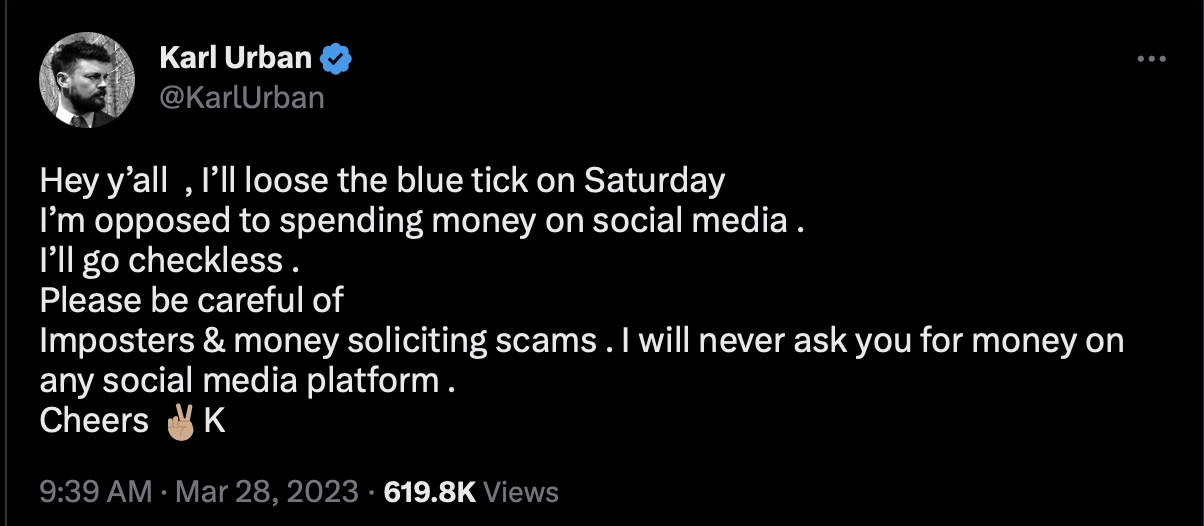Visit the @KarlUrban handle link
Viewport: 1204px width, 526px height.
[242, 98]
